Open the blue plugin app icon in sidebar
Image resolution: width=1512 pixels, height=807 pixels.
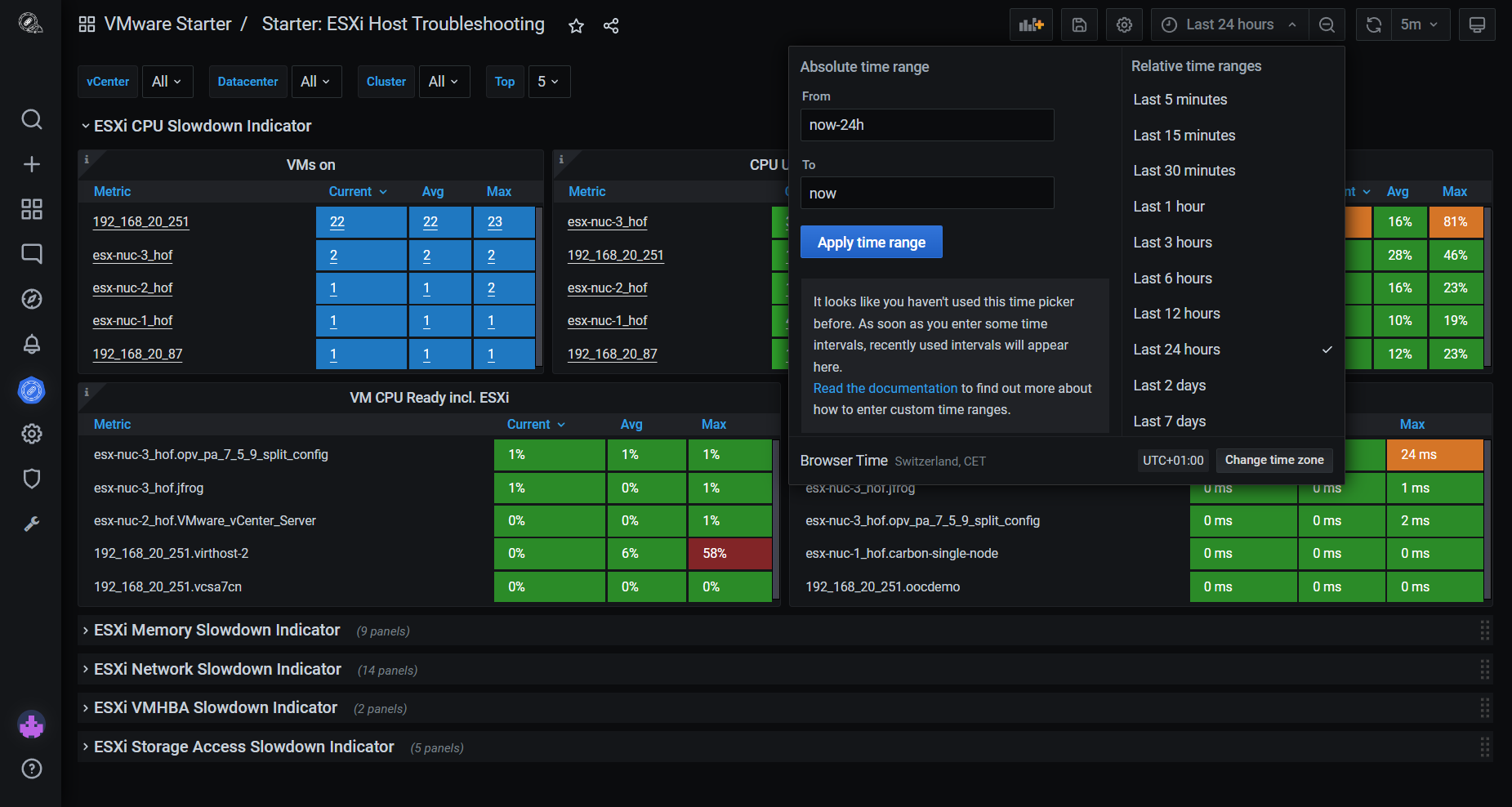(x=31, y=390)
